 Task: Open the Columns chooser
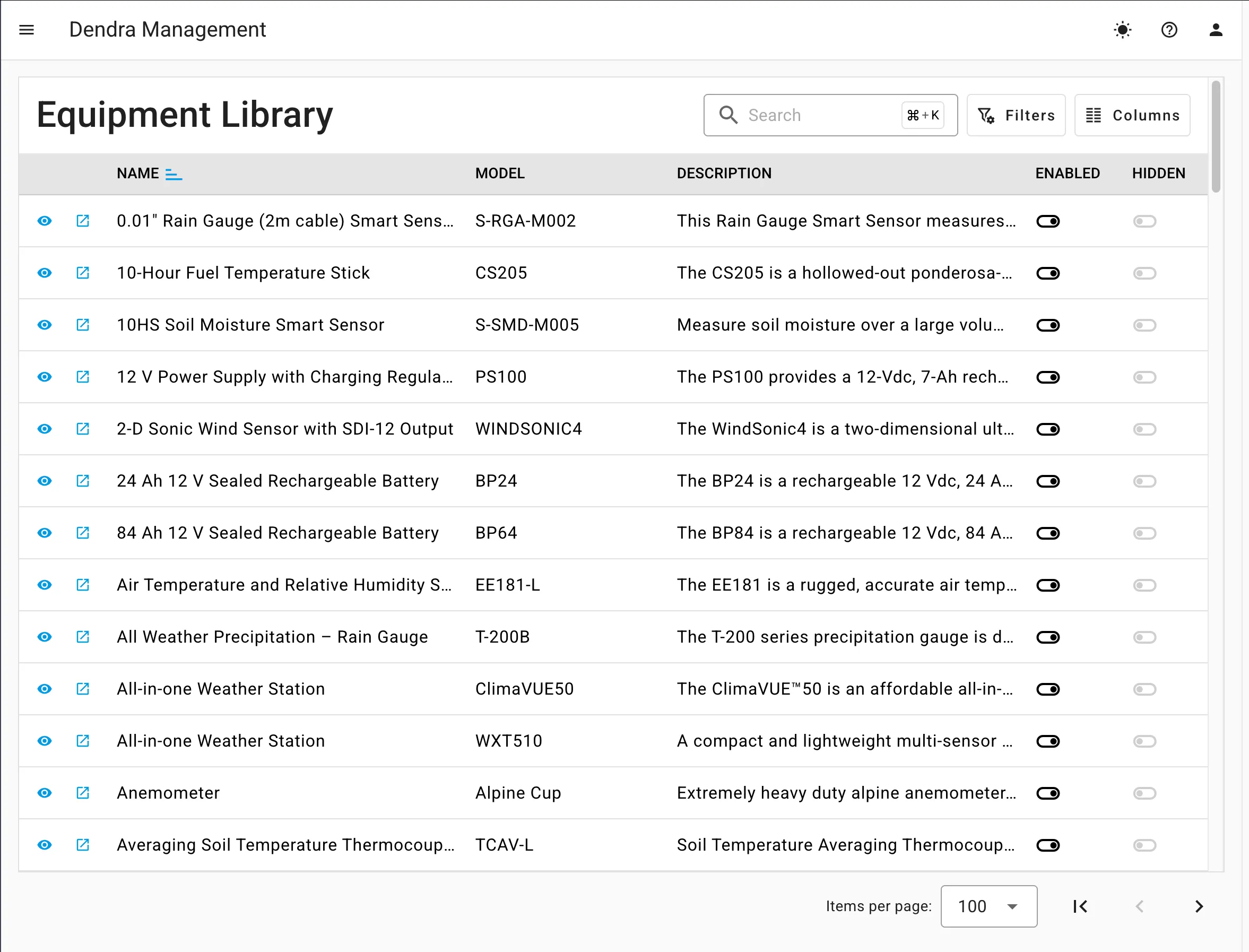coord(1132,115)
